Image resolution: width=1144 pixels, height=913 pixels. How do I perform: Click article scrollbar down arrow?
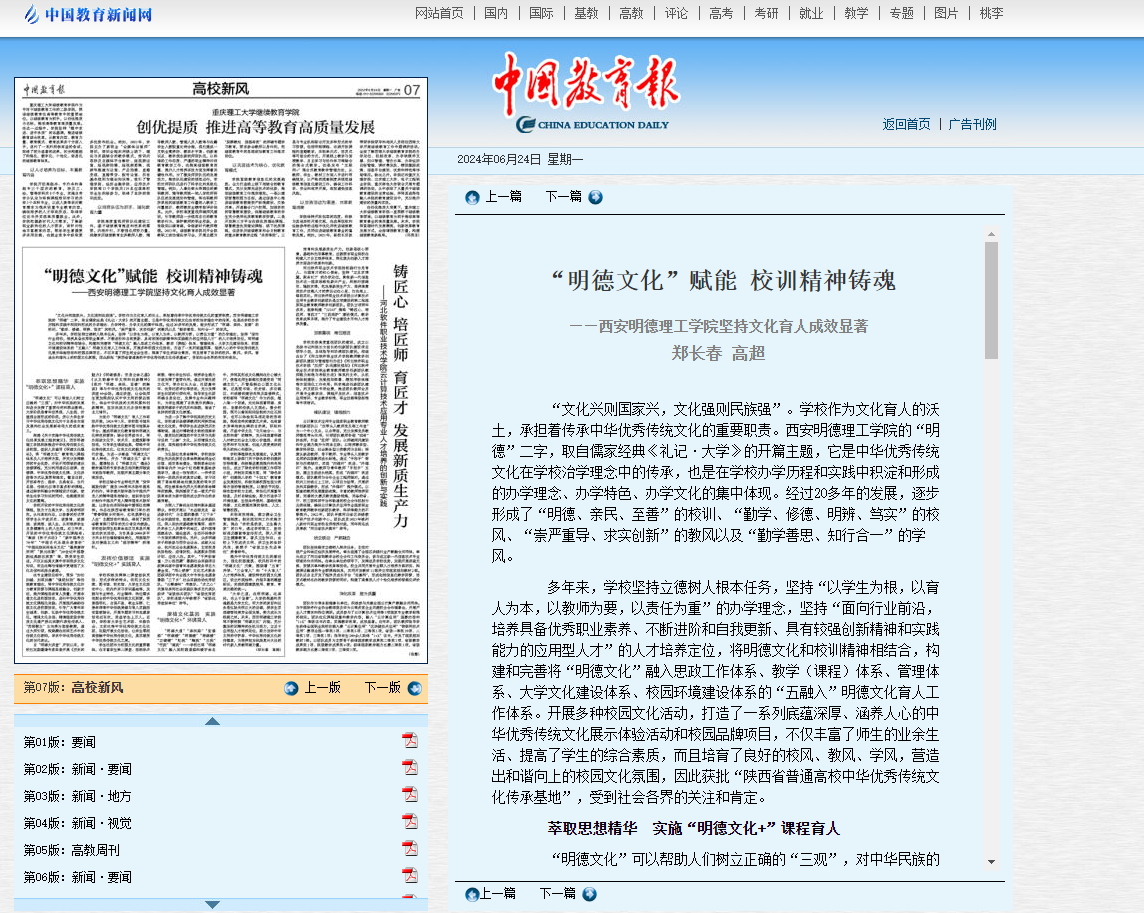(x=992, y=862)
